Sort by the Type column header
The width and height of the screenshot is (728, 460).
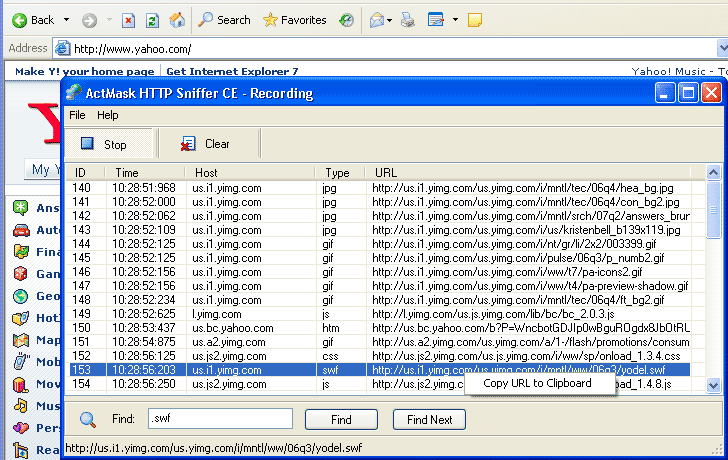pos(340,173)
